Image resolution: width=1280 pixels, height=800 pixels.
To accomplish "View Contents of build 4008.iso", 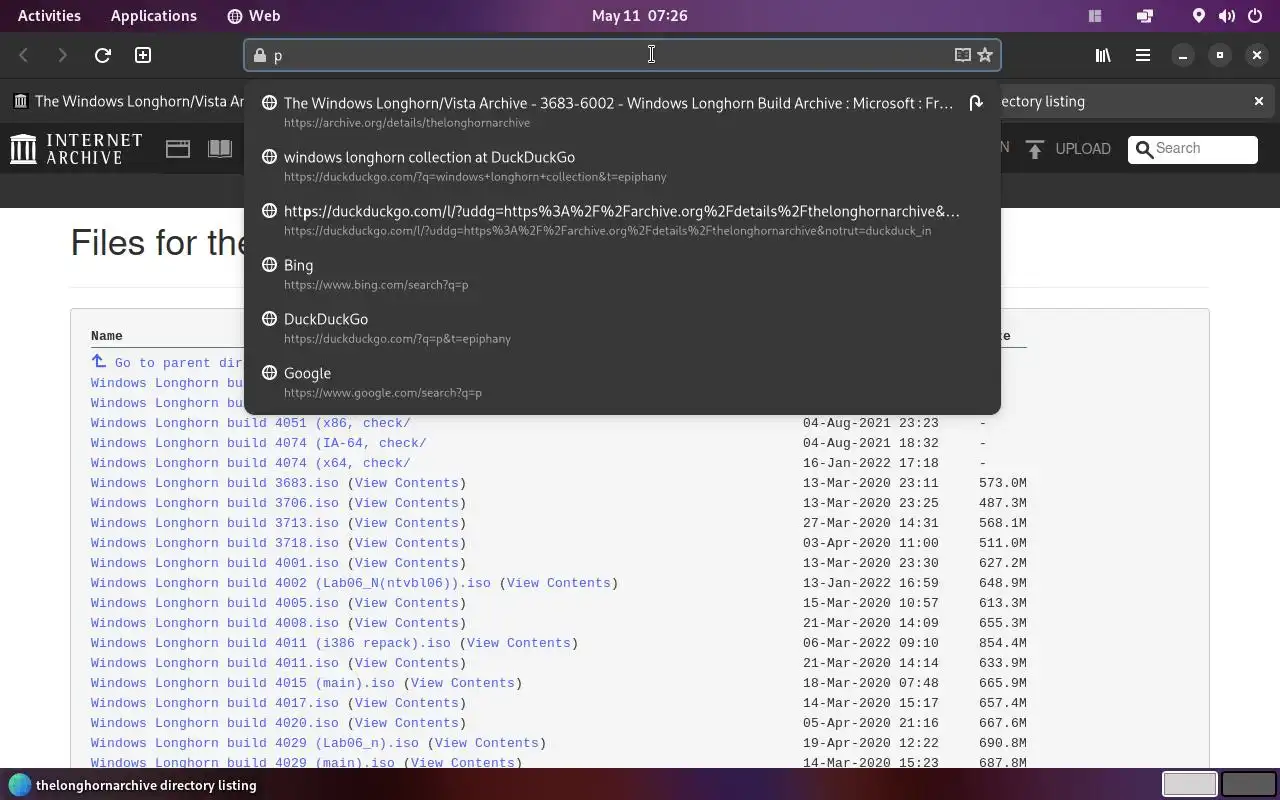I will pyautogui.click(x=407, y=623).
